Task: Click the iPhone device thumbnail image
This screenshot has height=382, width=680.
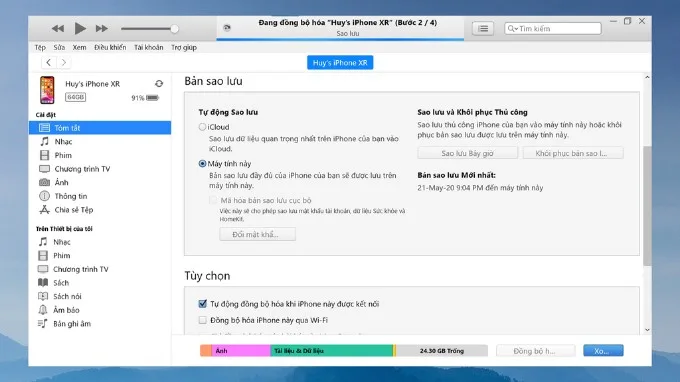Action: tap(47, 90)
